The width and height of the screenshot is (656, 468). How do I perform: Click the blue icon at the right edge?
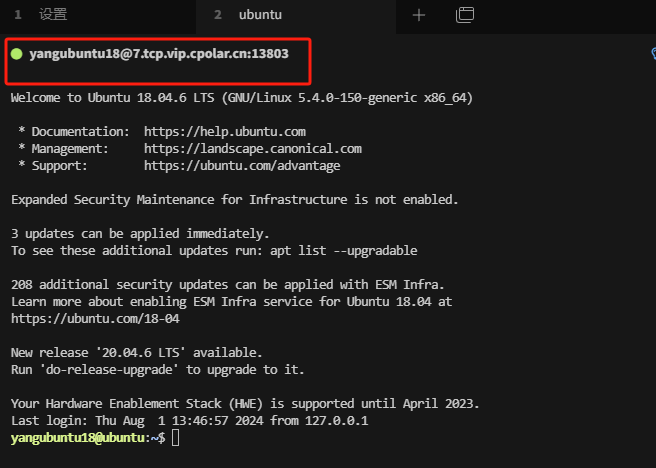click(652, 55)
